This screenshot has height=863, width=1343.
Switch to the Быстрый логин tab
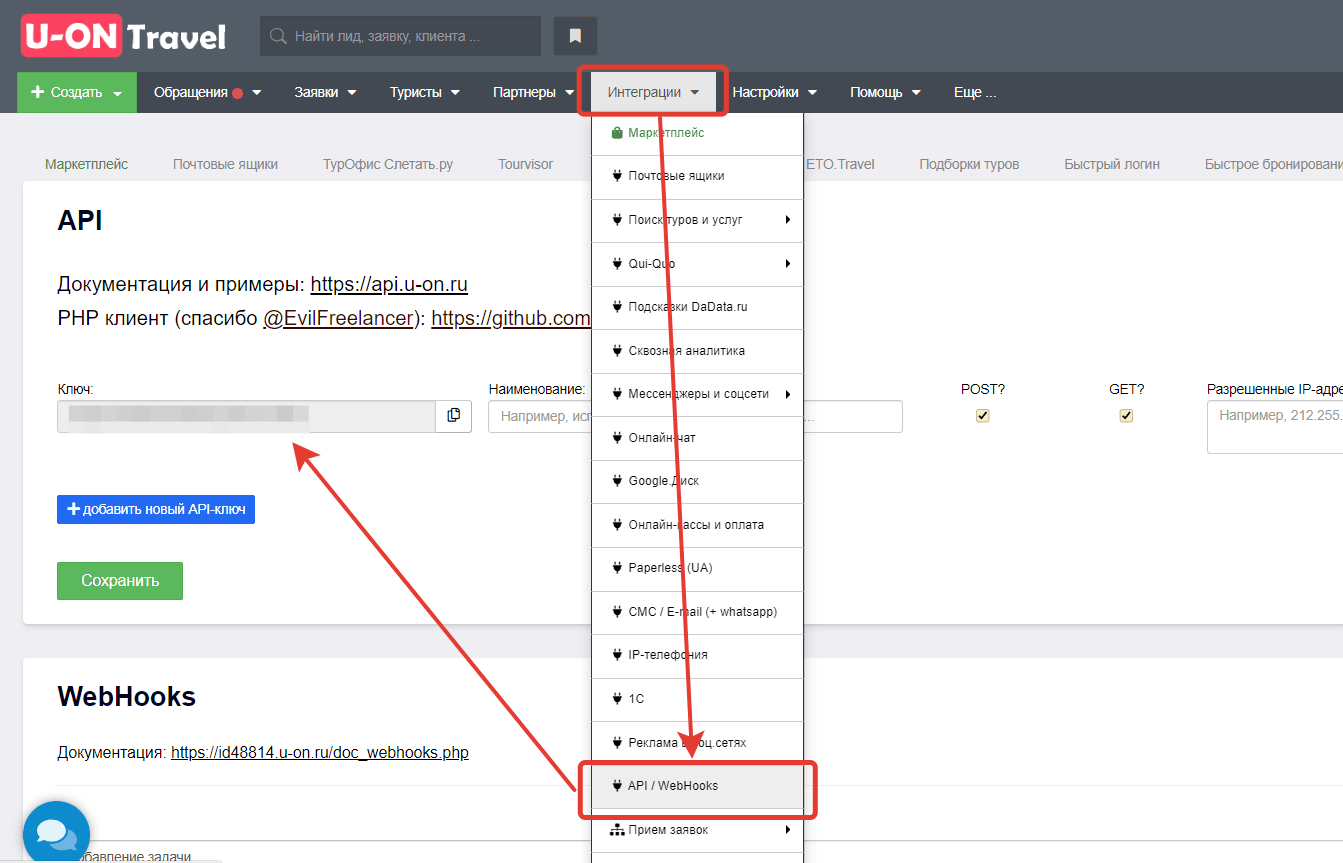[x=1112, y=164]
